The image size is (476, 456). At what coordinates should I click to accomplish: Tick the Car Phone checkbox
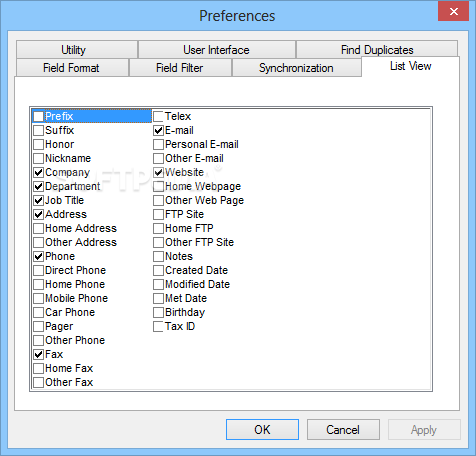pos(39,312)
